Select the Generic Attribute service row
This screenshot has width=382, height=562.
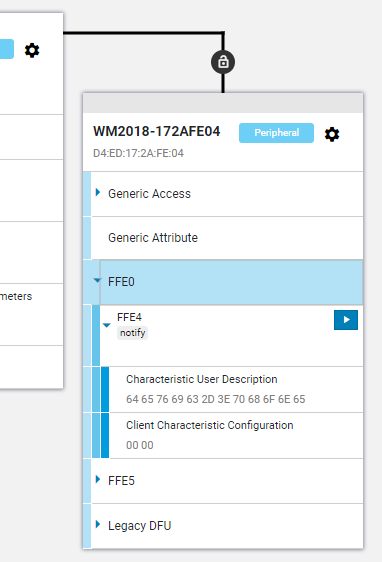[227, 238]
